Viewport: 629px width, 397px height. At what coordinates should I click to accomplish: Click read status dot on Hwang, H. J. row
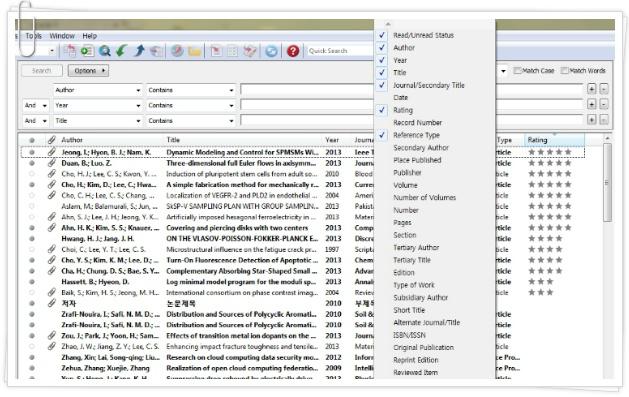click(x=32, y=239)
